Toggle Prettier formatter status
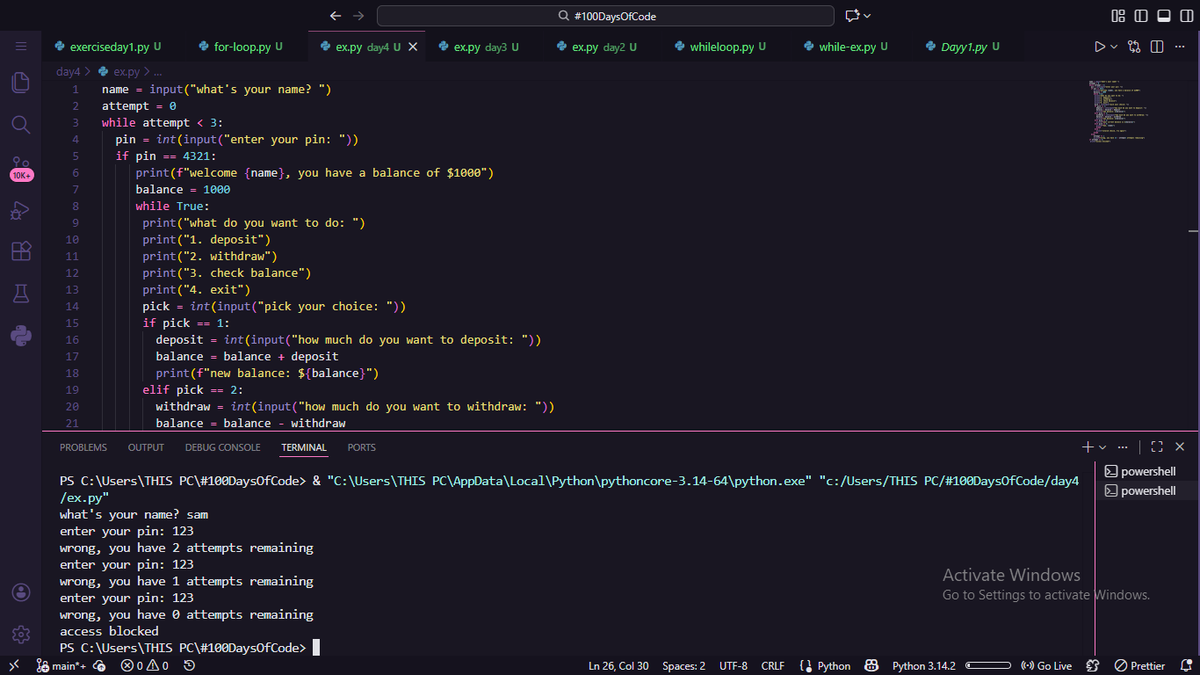Screen dimensions: 1200x675 [1138, 666]
